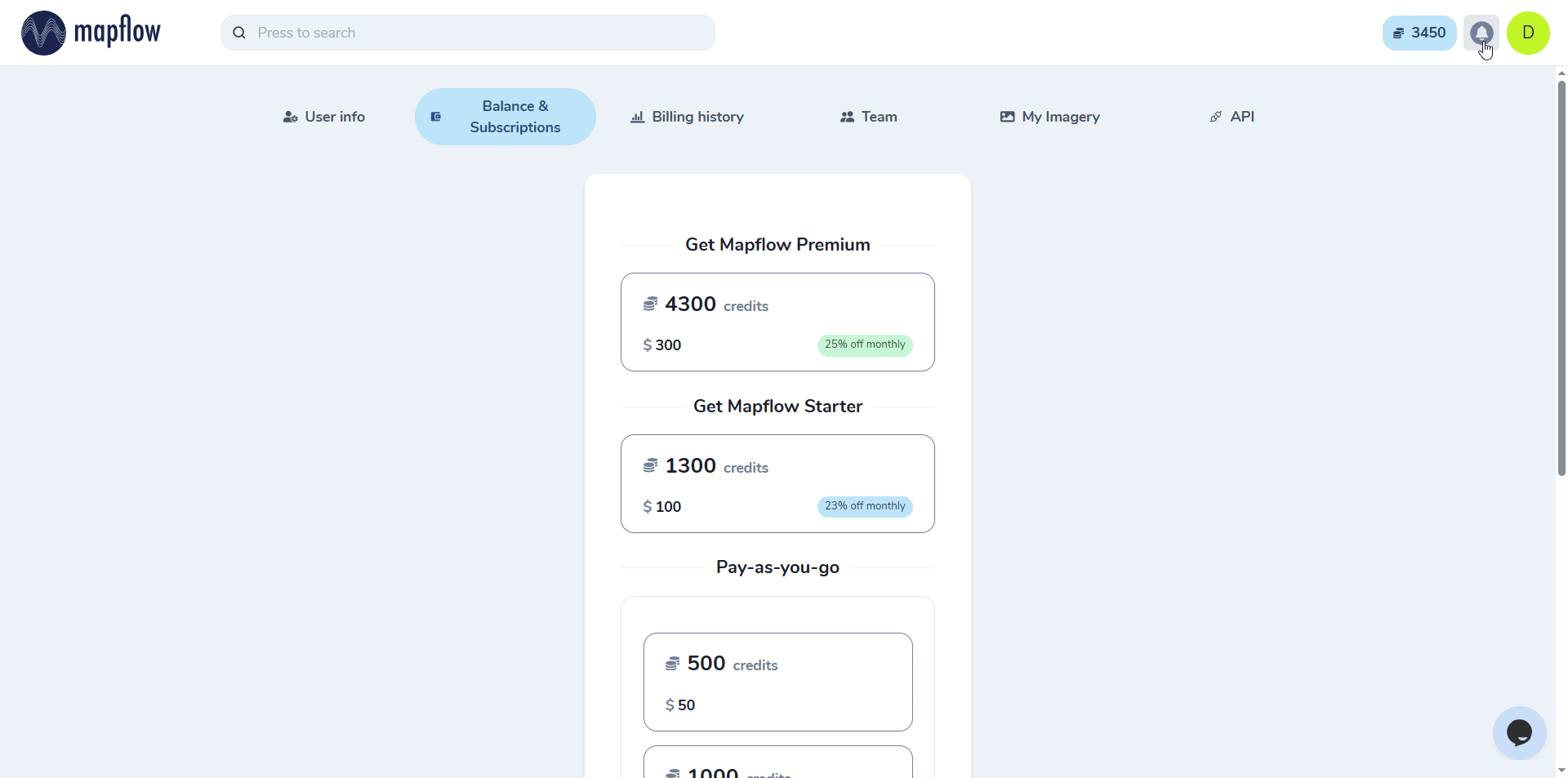Open the Billing history tab
The height and width of the screenshot is (778, 1568).
pyautogui.click(x=687, y=117)
